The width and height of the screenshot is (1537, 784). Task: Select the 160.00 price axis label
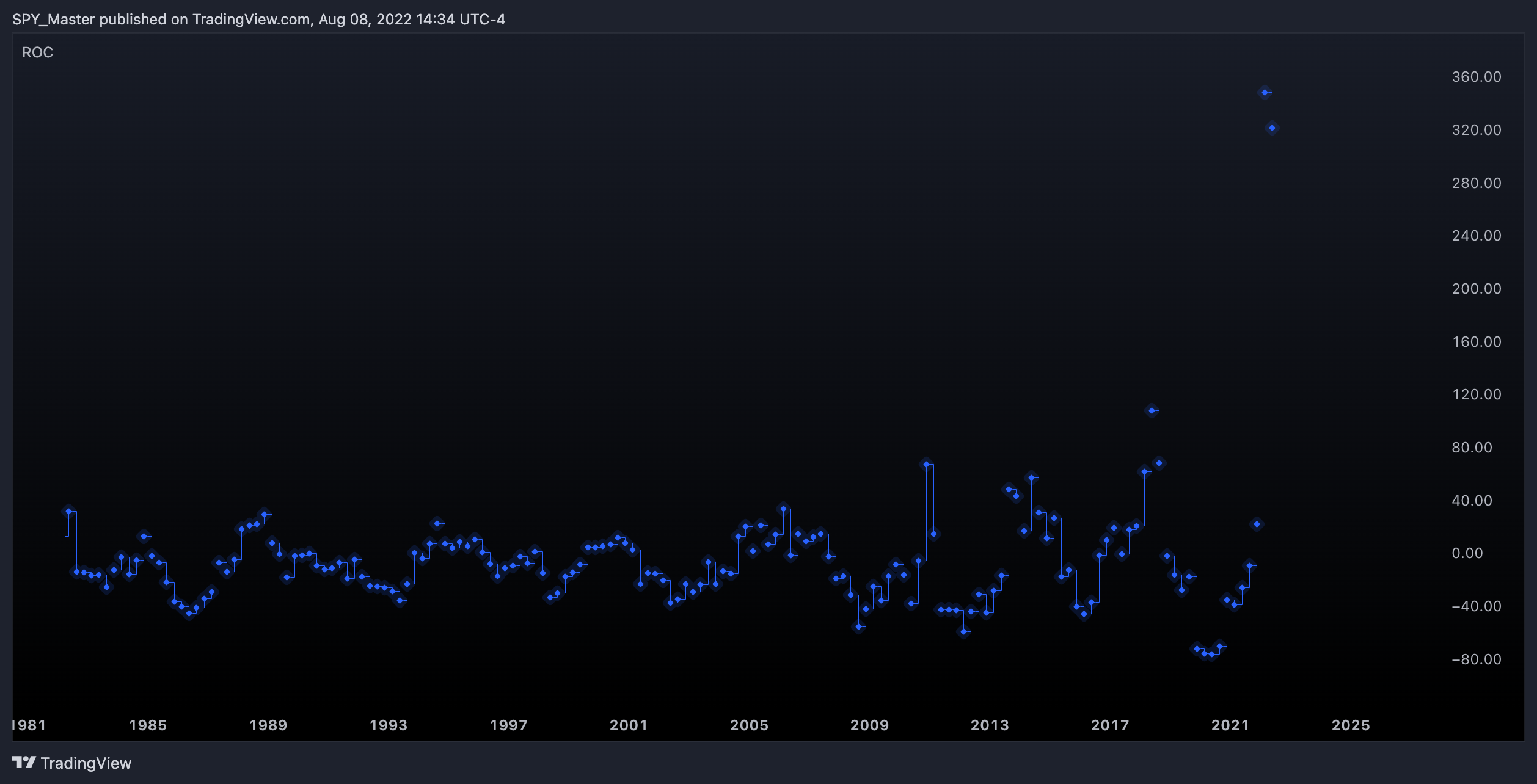tap(1477, 342)
